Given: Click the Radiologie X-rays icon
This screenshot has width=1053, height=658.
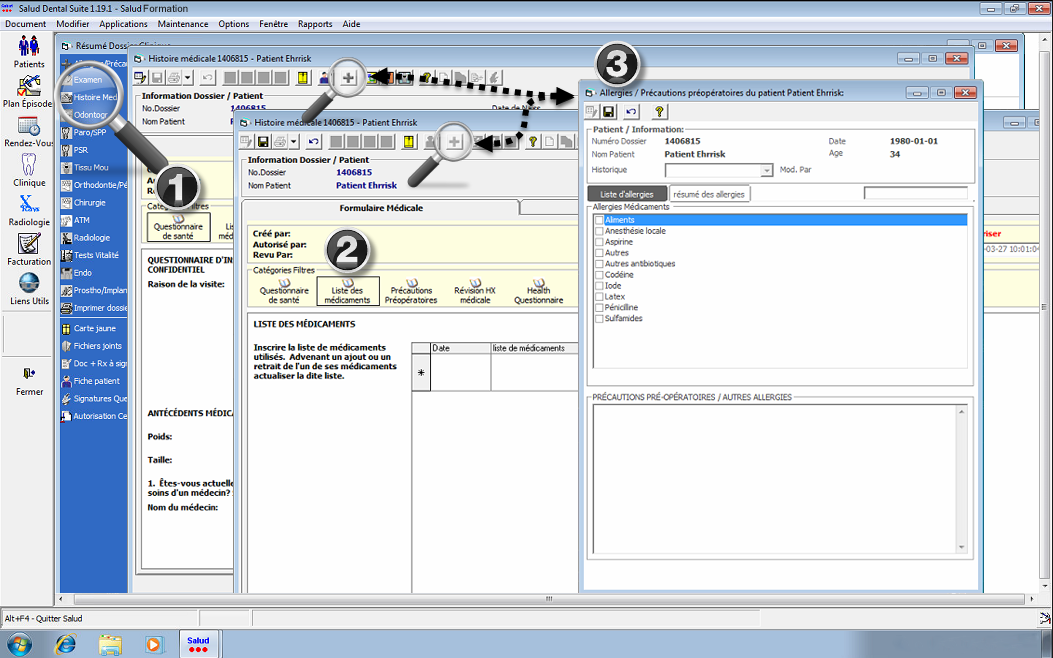Looking at the screenshot, I should (x=29, y=205).
